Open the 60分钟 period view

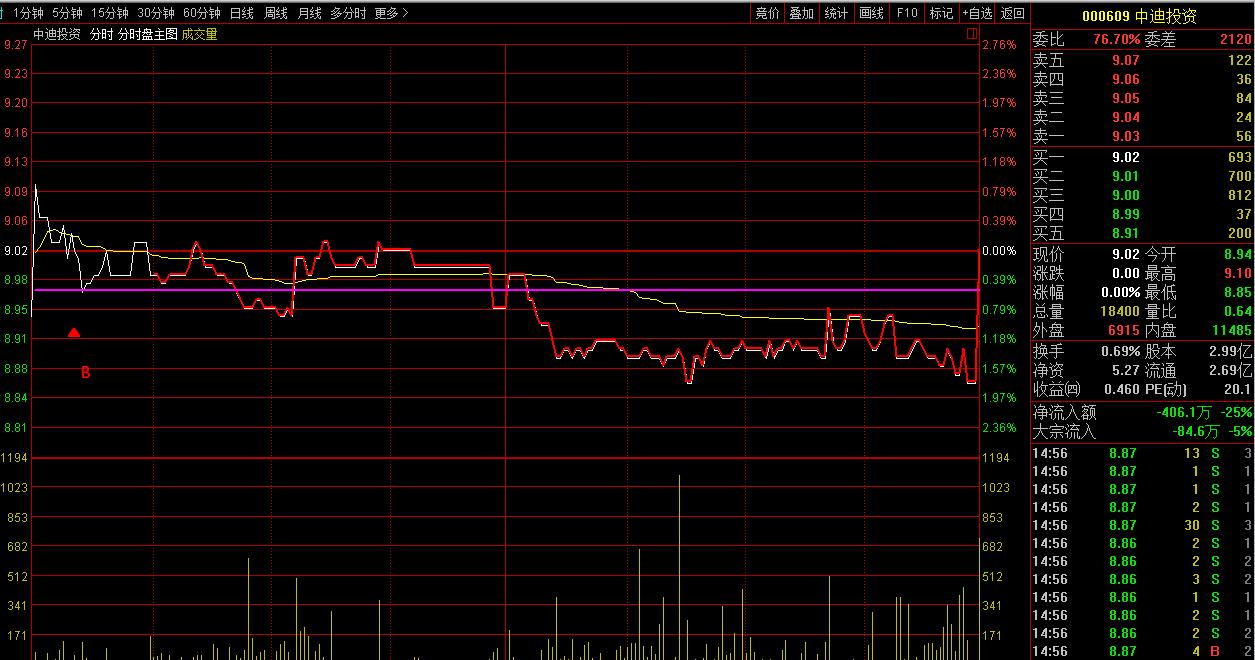point(202,13)
